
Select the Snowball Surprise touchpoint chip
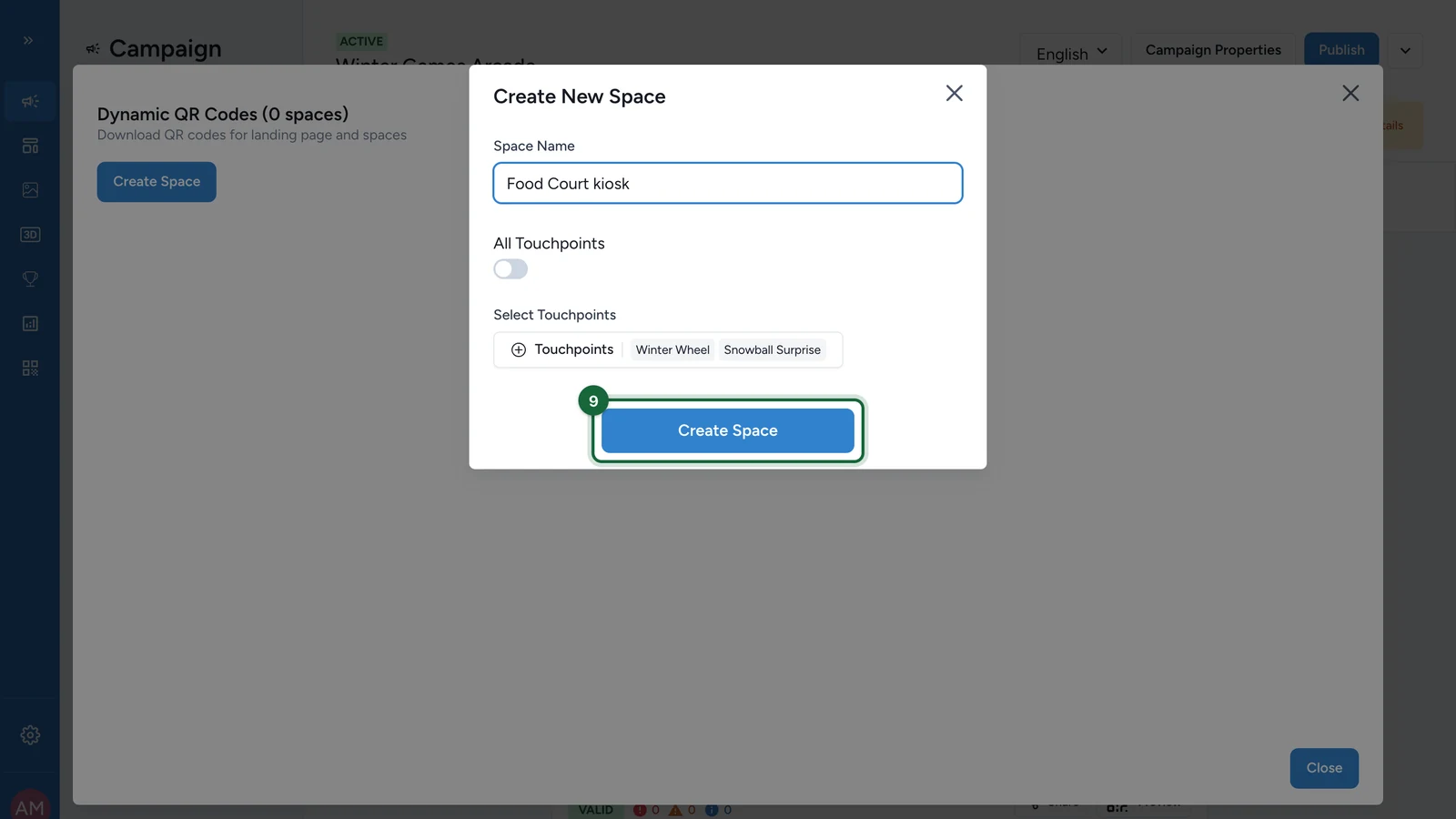tap(773, 350)
